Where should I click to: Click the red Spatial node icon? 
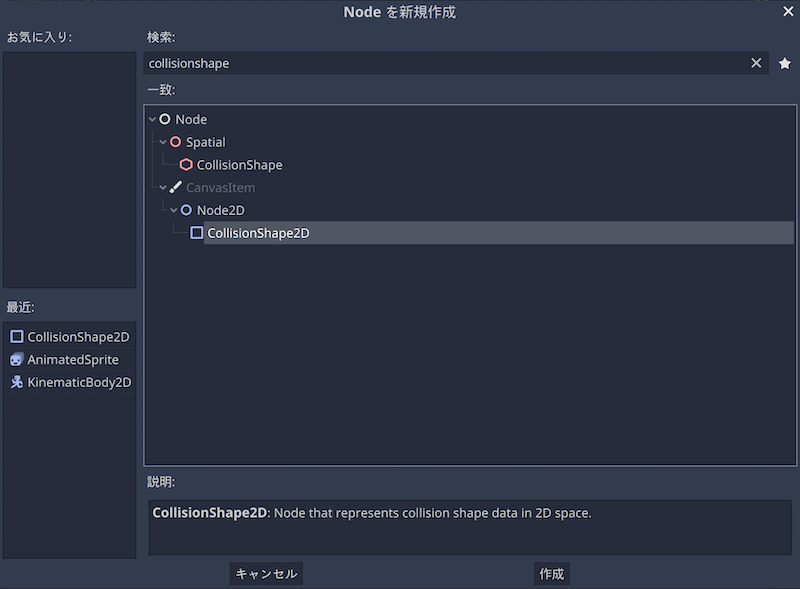(178, 141)
